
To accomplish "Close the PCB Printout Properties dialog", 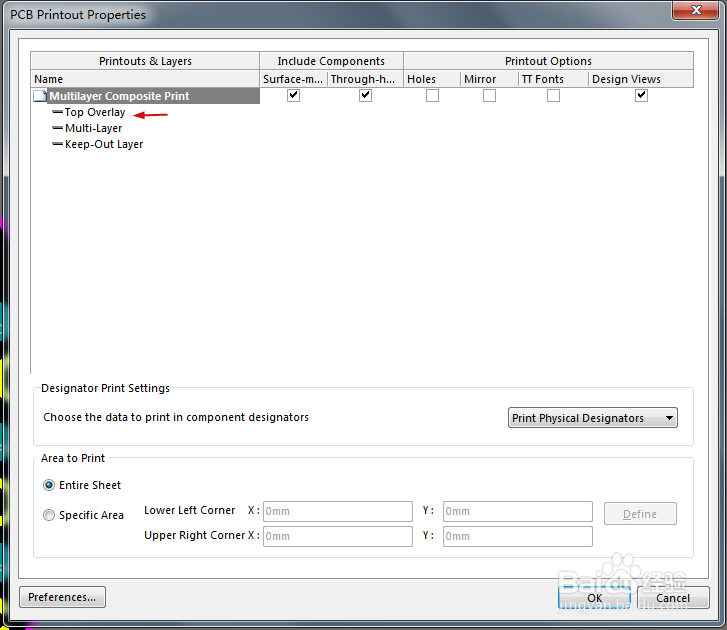I will 695,10.
